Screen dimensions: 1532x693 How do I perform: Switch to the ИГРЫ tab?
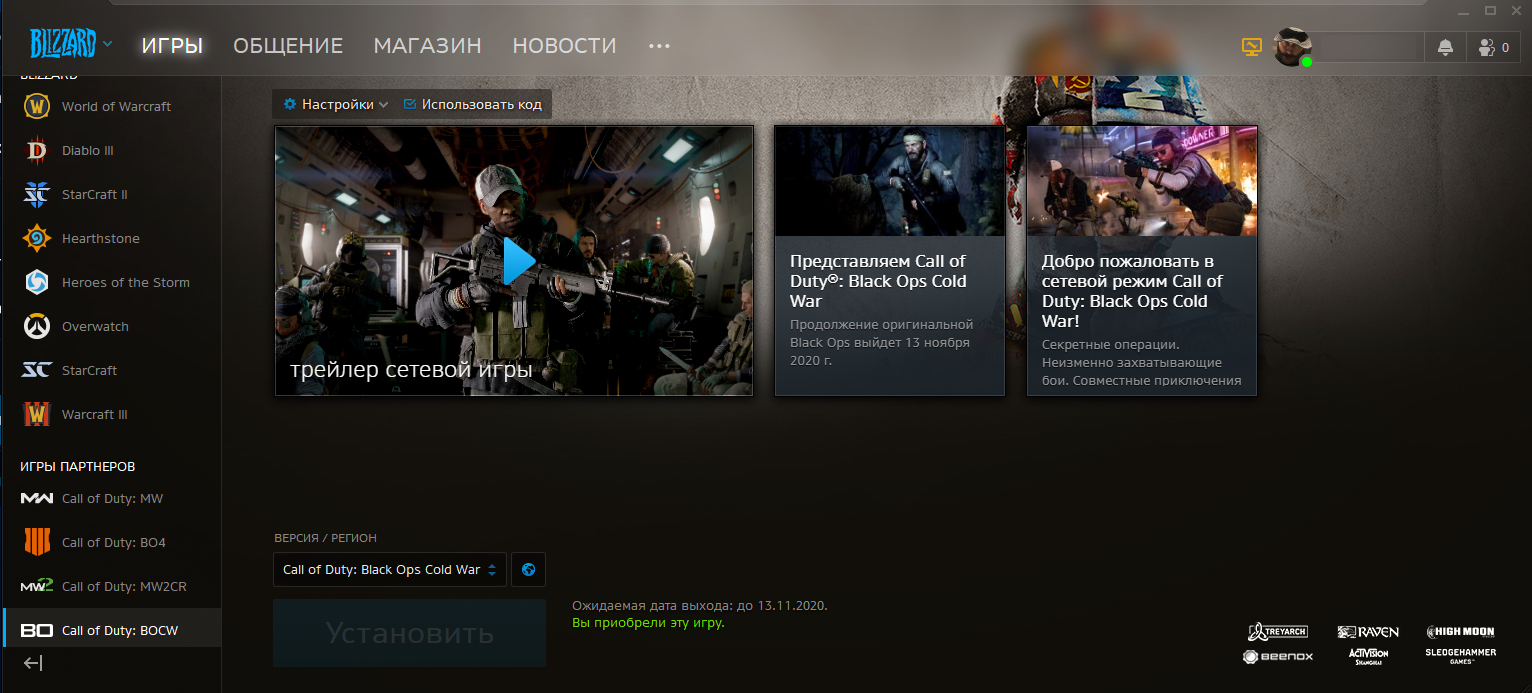(172, 46)
